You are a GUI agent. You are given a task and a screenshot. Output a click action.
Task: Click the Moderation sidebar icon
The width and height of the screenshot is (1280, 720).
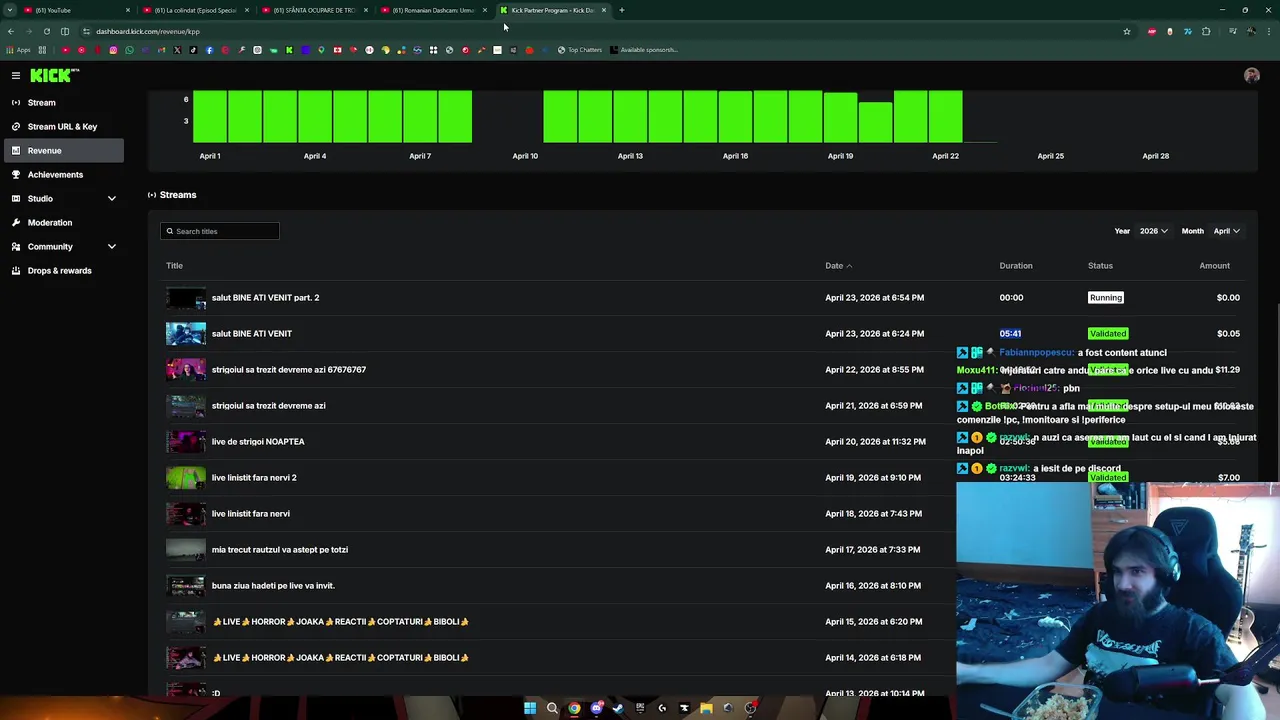point(16,222)
